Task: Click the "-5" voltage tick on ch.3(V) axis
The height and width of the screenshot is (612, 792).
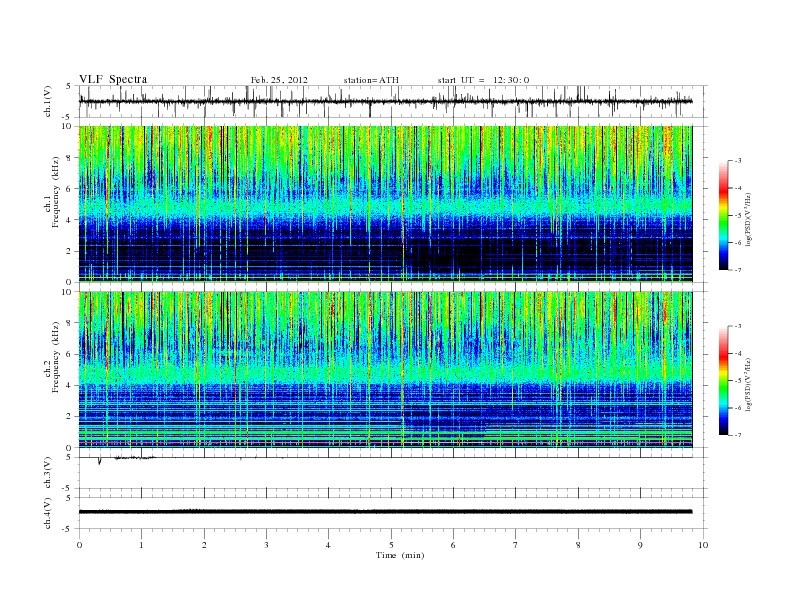Action: (x=67, y=488)
